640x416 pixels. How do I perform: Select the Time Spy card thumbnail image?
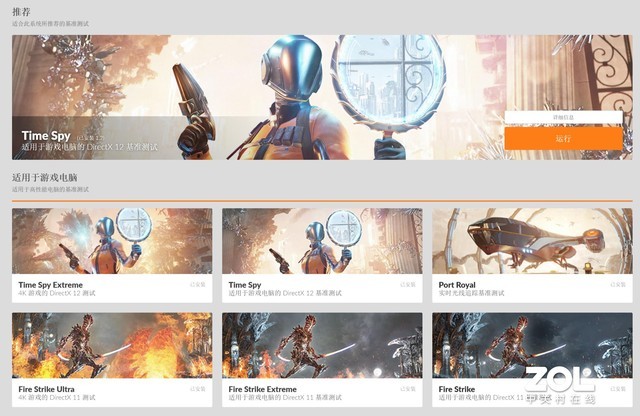tap(322, 241)
